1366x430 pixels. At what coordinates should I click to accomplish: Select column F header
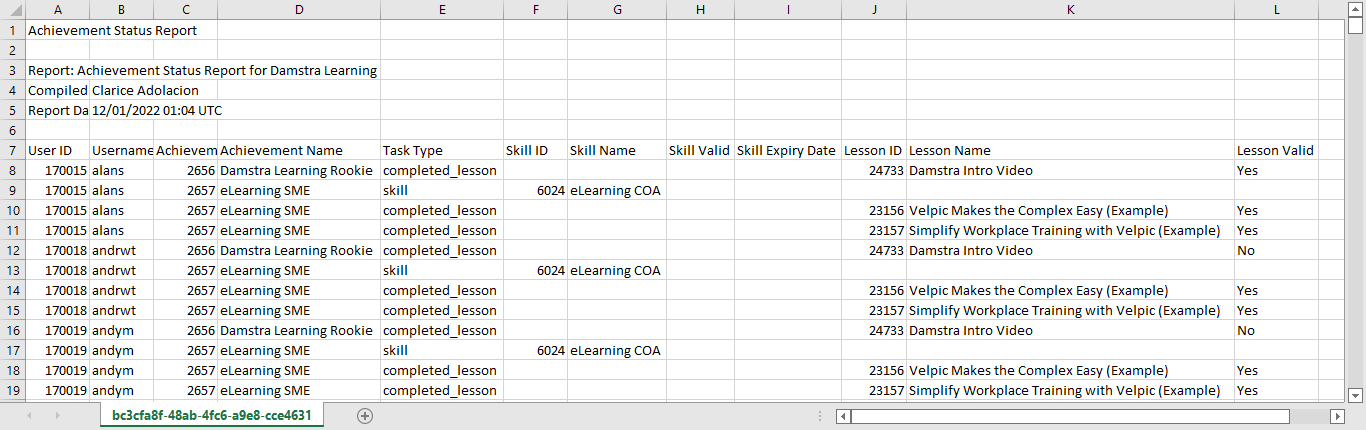(x=534, y=9)
